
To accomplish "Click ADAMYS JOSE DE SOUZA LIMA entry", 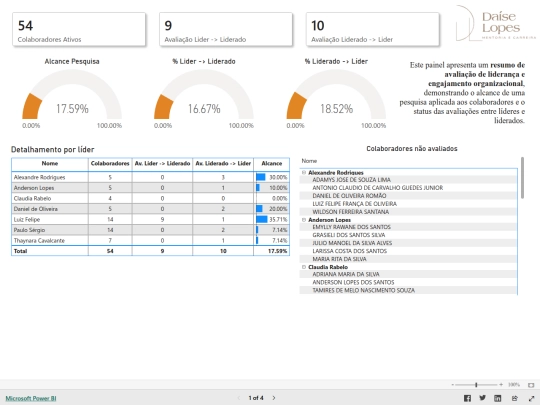I will [351, 180].
